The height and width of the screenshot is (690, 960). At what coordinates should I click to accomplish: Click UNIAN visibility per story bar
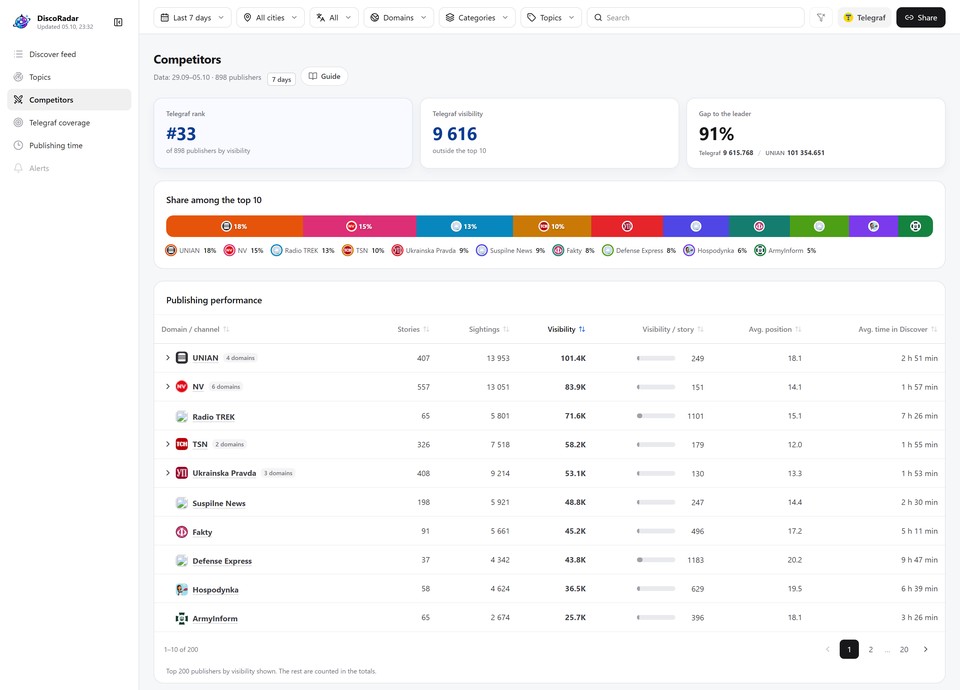coord(656,358)
